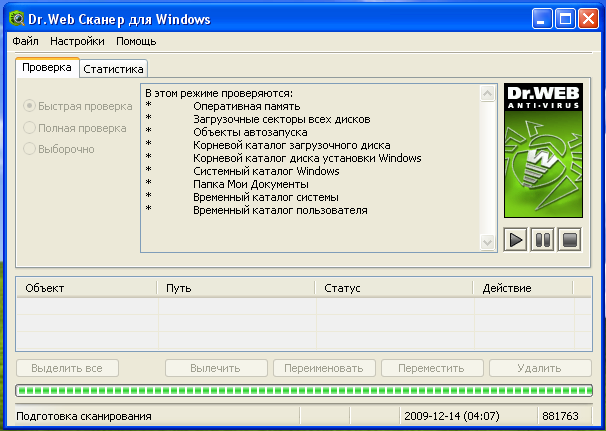Viewport: 606px width, 431px height.
Task: Click the heading В этом режиме проверяются
Action: click(x=219, y=93)
